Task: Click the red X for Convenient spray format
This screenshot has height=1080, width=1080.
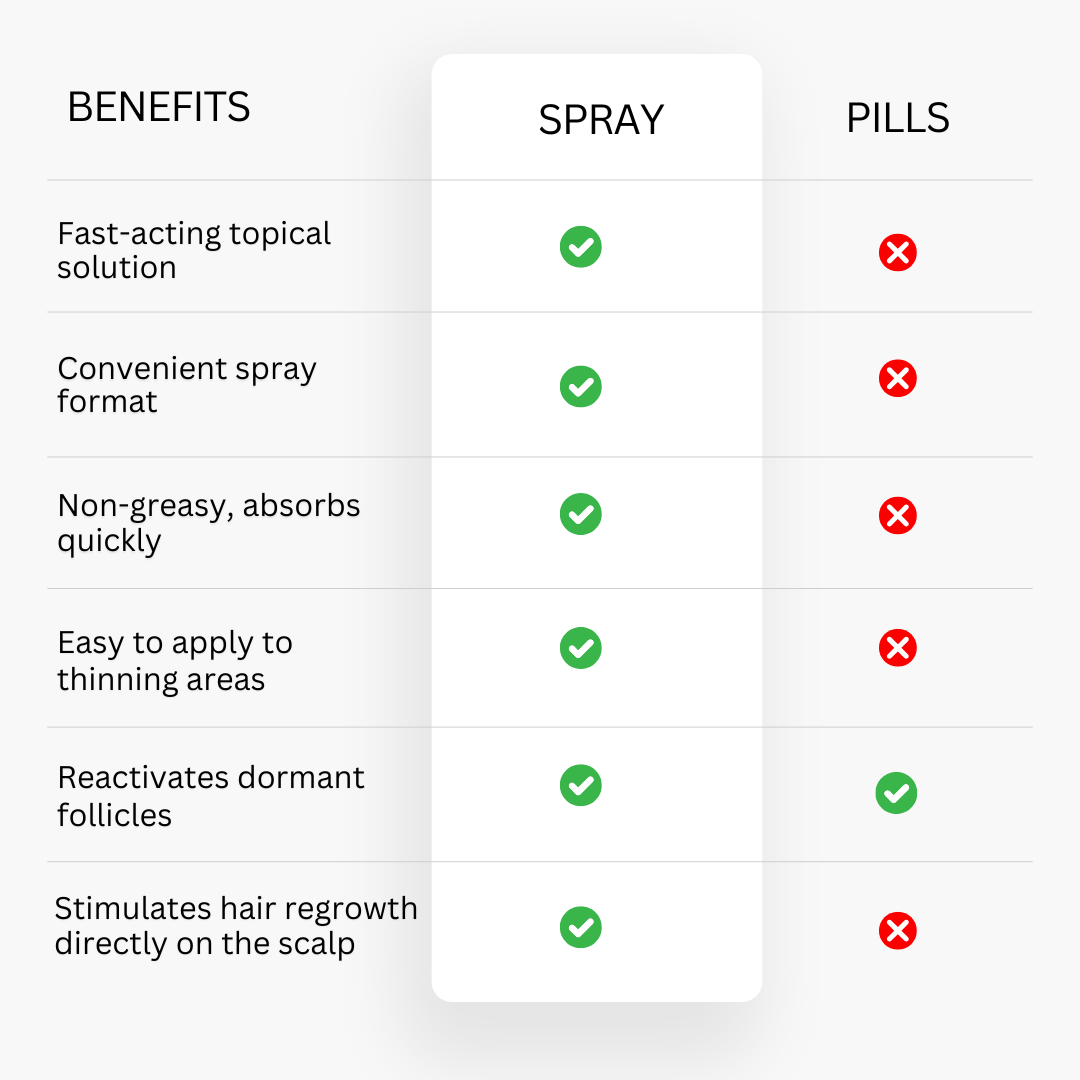Action: [897, 378]
